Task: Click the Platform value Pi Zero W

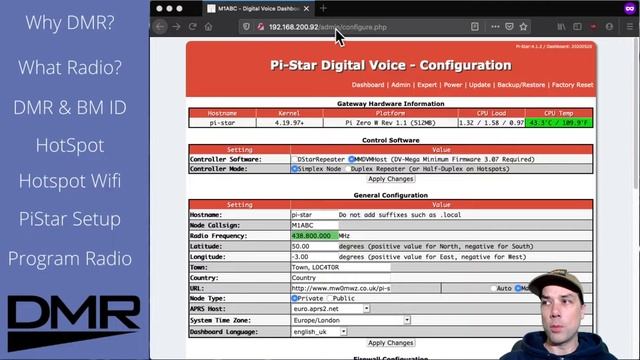Action: [390, 123]
